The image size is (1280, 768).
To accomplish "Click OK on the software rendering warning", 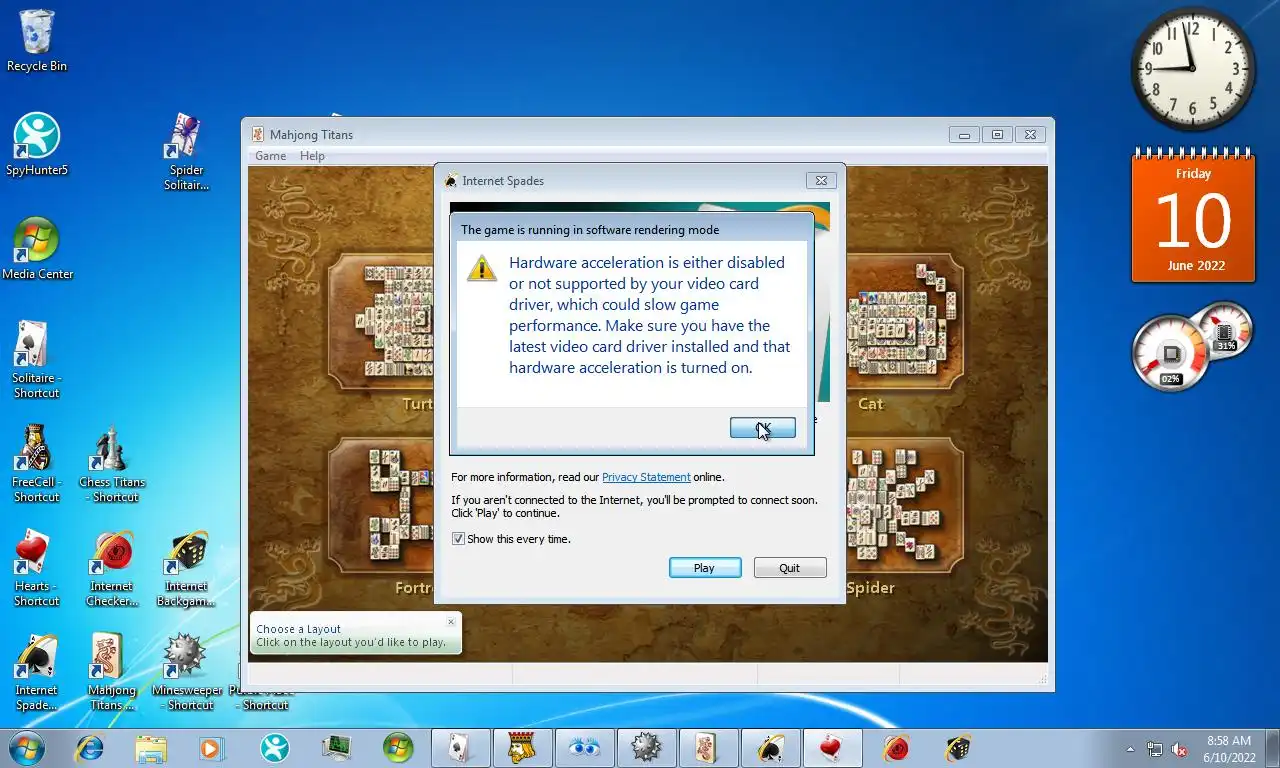I will pos(763,428).
